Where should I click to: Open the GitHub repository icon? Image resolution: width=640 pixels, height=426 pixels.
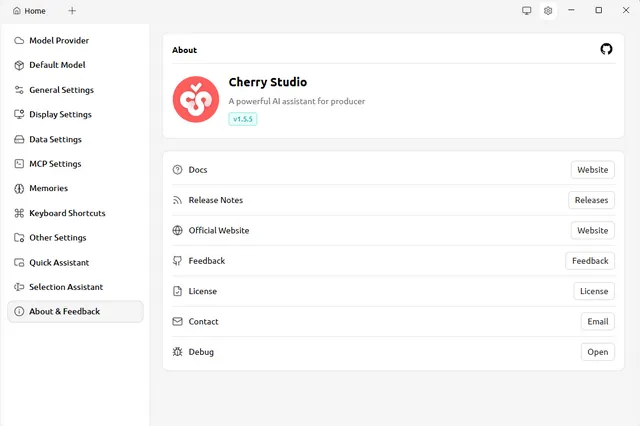tap(606, 49)
